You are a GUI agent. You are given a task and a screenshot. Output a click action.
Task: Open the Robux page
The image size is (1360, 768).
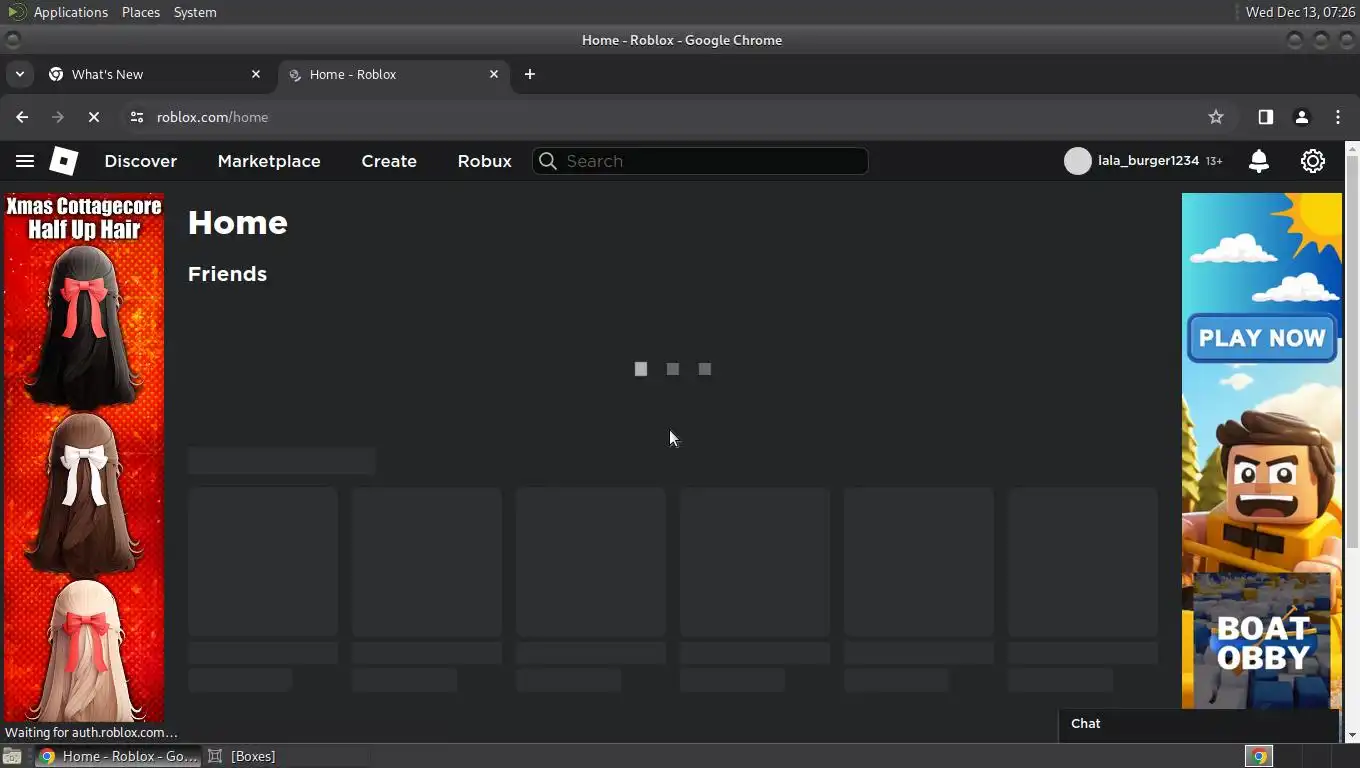click(485, 161)
